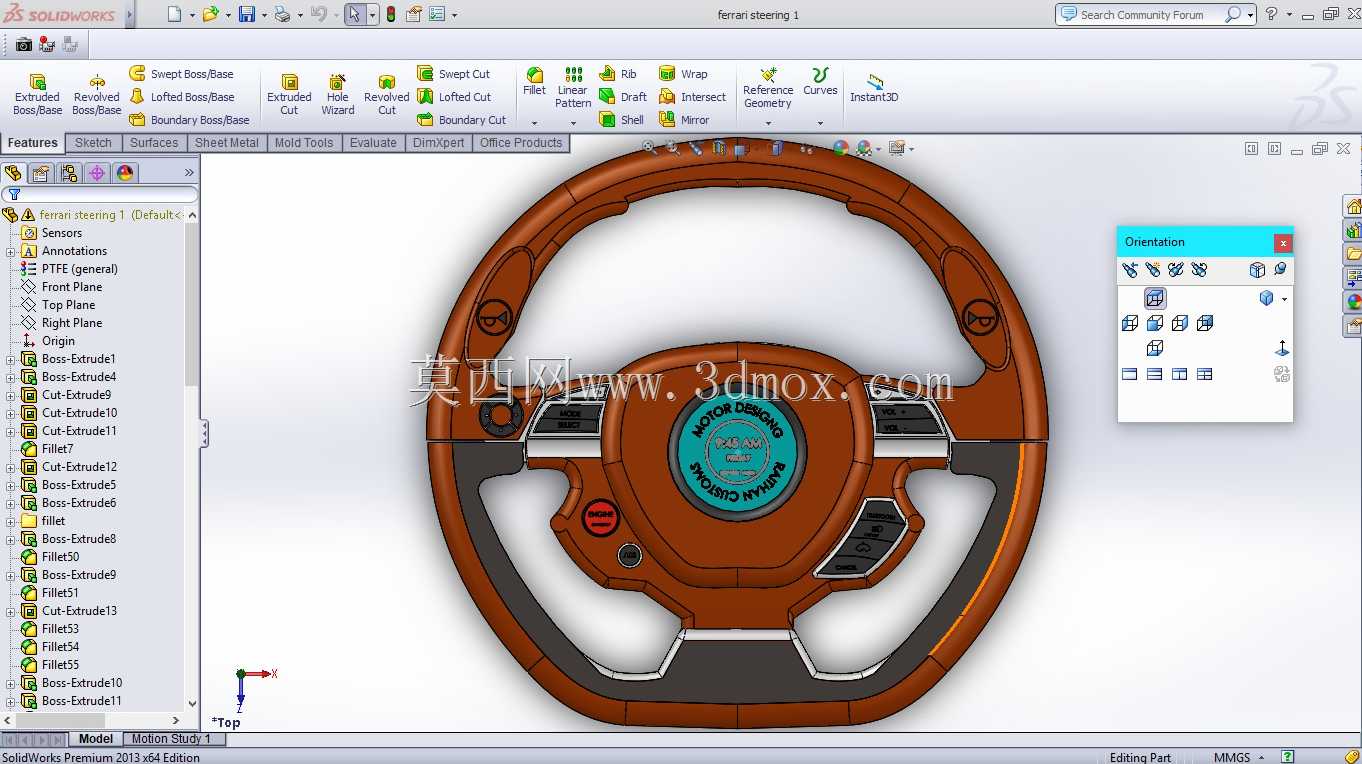Viewport: 1362px width, 764px height.
Task: Choose the Lofted Cut feature
Action: point(454,97)
